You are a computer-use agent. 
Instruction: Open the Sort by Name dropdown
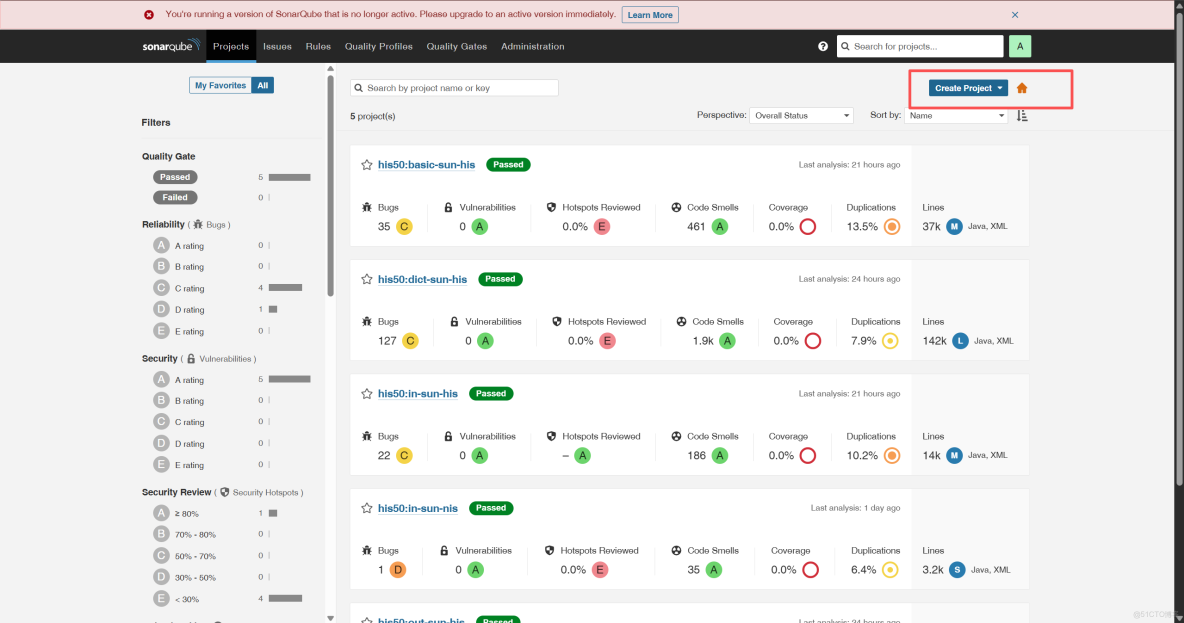click(956, 115)
